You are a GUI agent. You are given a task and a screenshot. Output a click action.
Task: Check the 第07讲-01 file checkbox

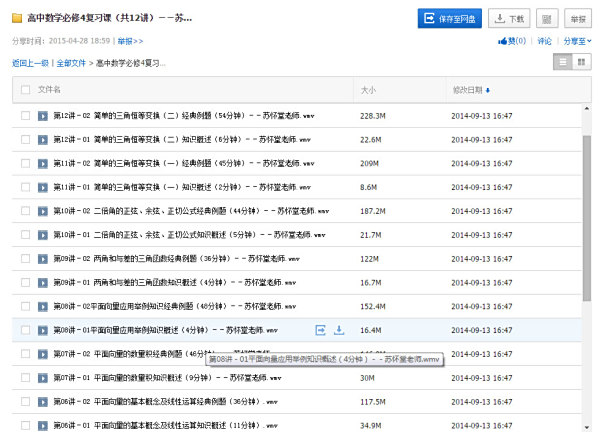click(x=26, y=378)
